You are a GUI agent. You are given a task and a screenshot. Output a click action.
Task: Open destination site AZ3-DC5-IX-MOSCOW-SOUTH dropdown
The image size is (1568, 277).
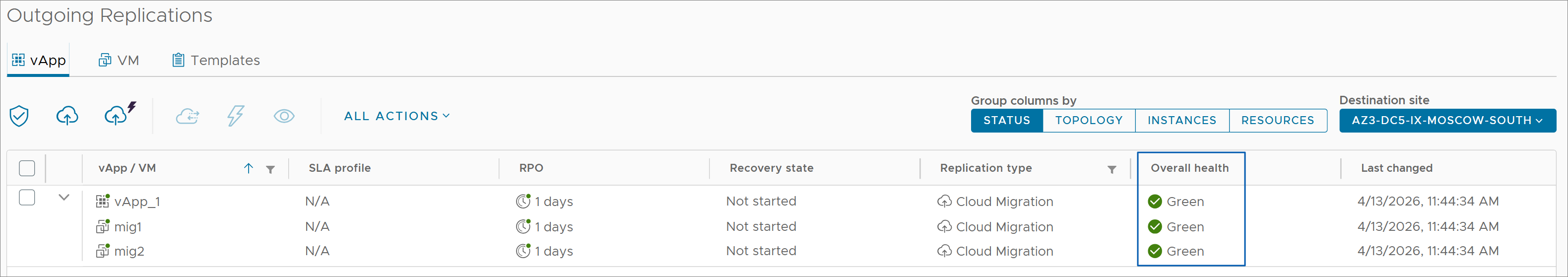point(1447,121)
